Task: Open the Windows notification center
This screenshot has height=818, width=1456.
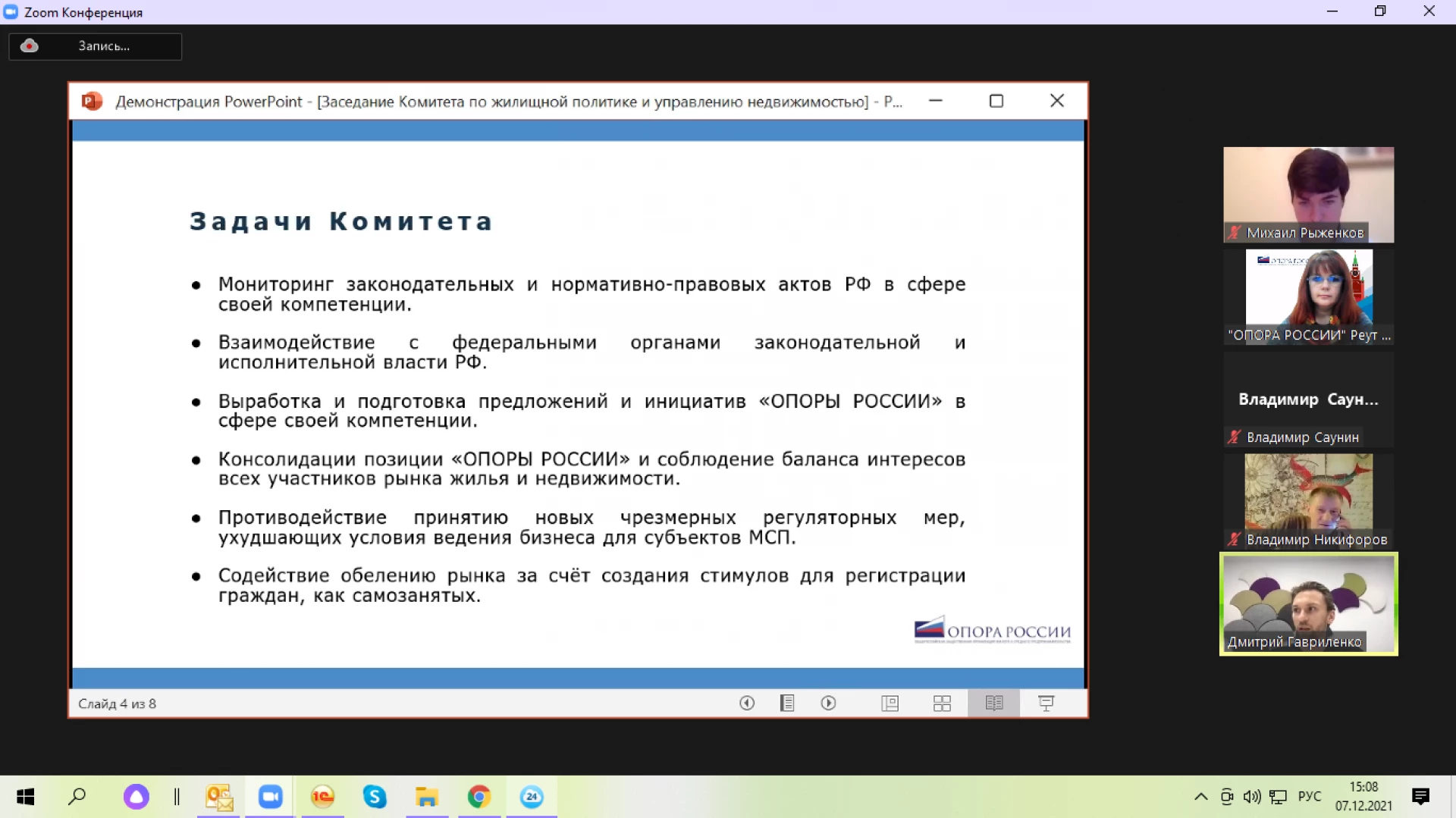Action: 1421,797
